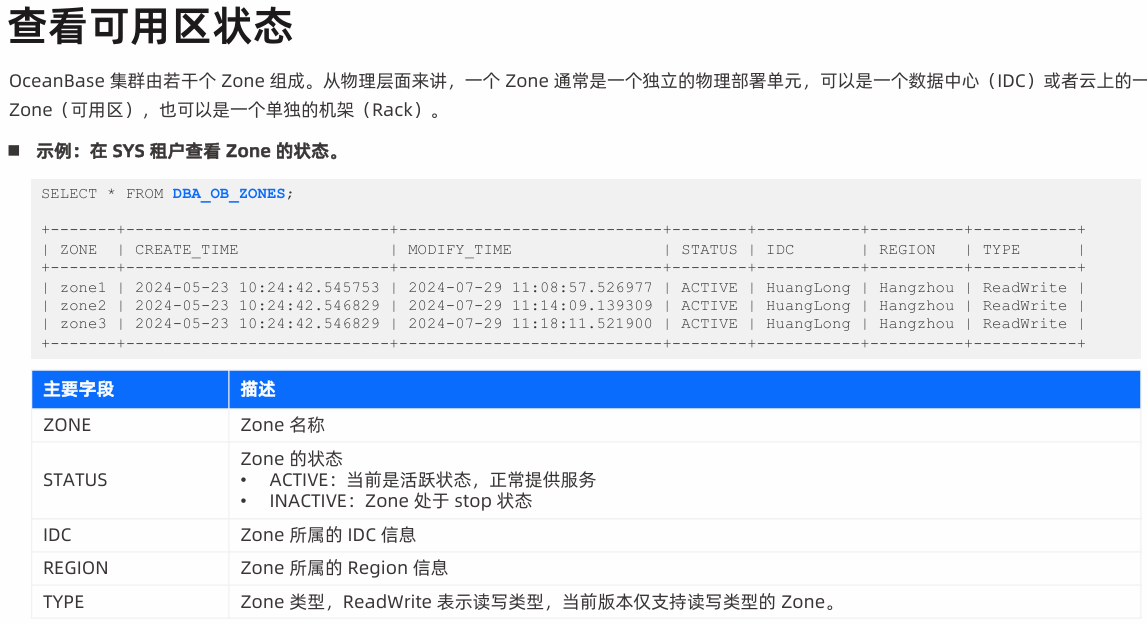This screenshot has width=1147, height=624.
Task: Click the CREATE_TIME column header in output
Action: [186, 250]
